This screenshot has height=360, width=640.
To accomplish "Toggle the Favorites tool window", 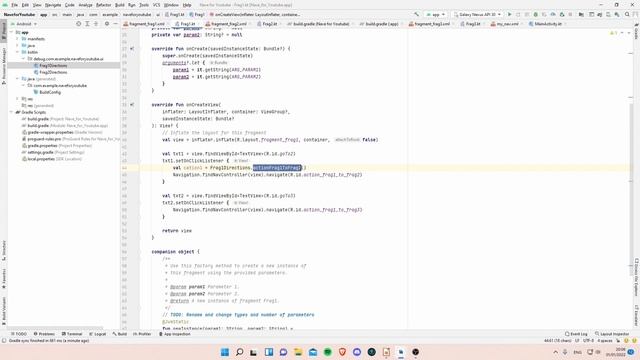I will click(4, 279).
